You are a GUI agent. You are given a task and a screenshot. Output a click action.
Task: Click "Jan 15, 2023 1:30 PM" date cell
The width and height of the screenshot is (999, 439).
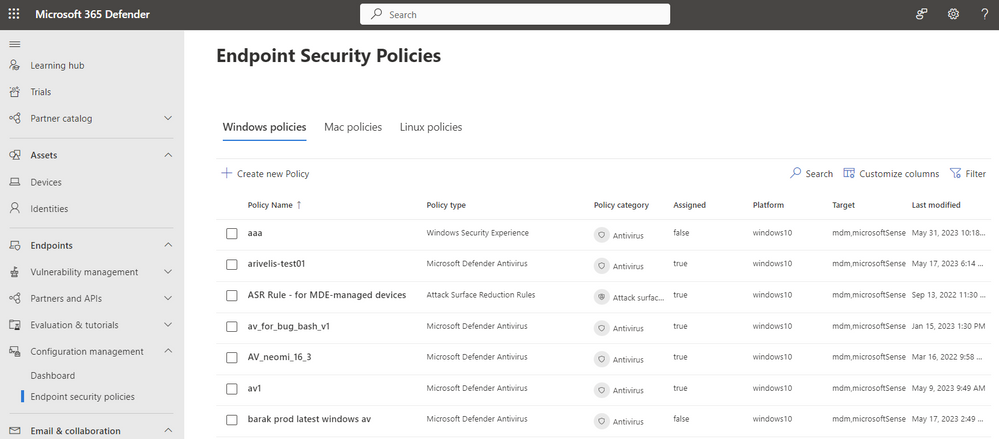click(948, 326)
